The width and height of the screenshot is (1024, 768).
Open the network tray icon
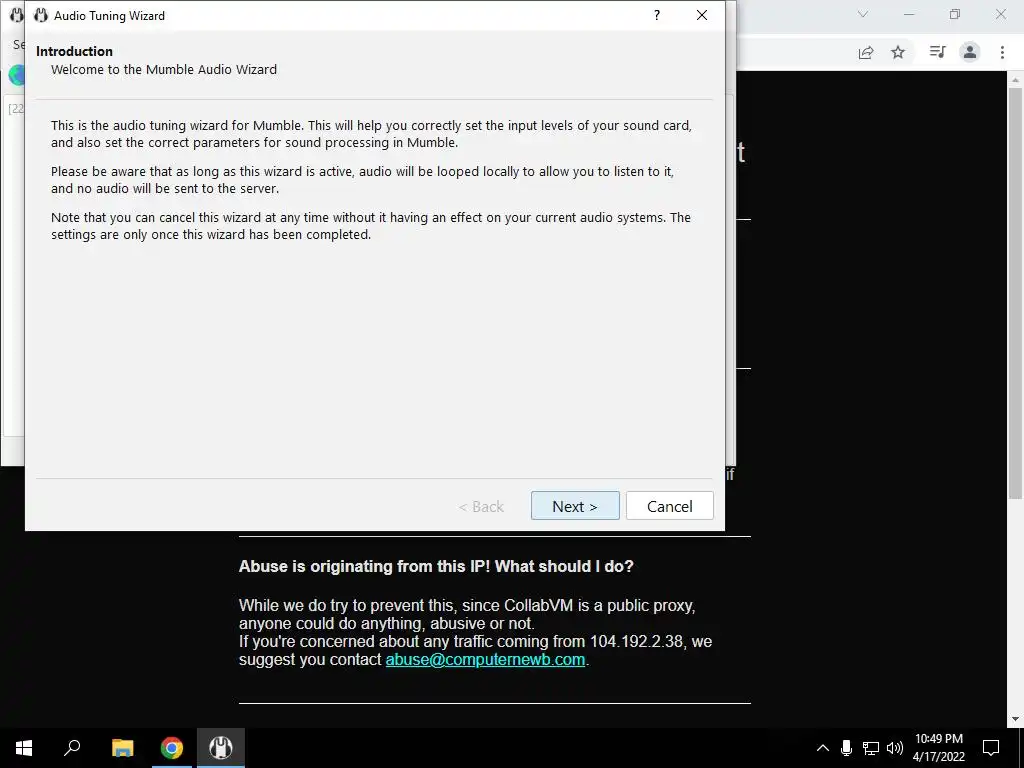871,748
